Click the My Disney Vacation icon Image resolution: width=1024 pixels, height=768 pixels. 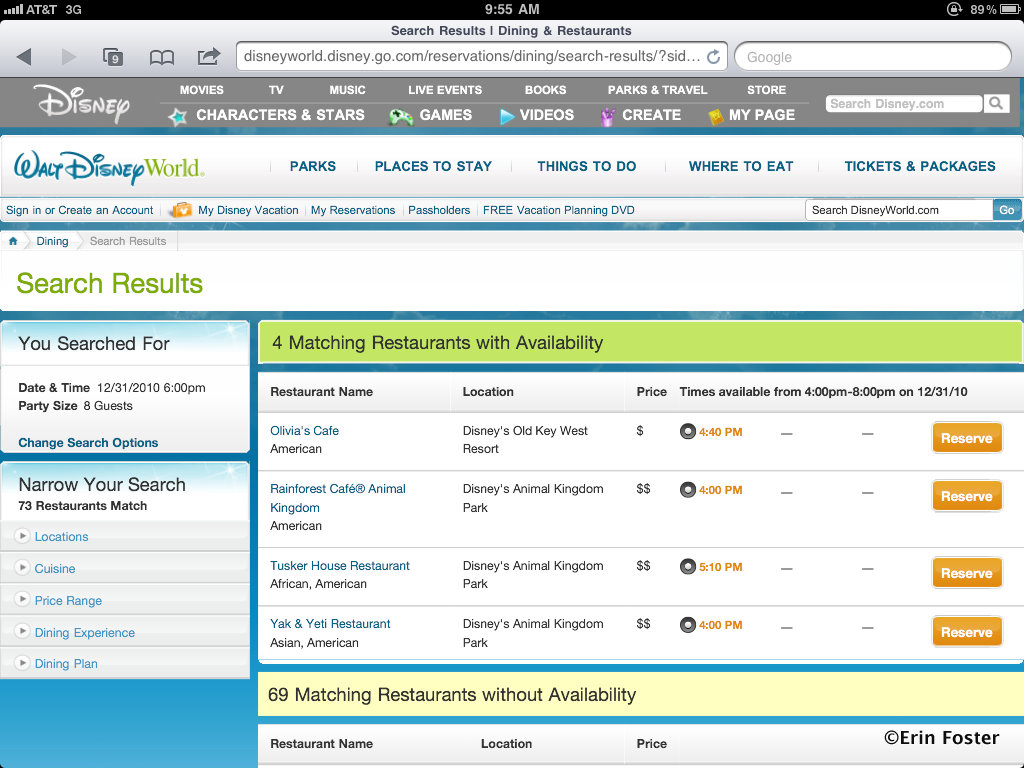click(181, 210)
